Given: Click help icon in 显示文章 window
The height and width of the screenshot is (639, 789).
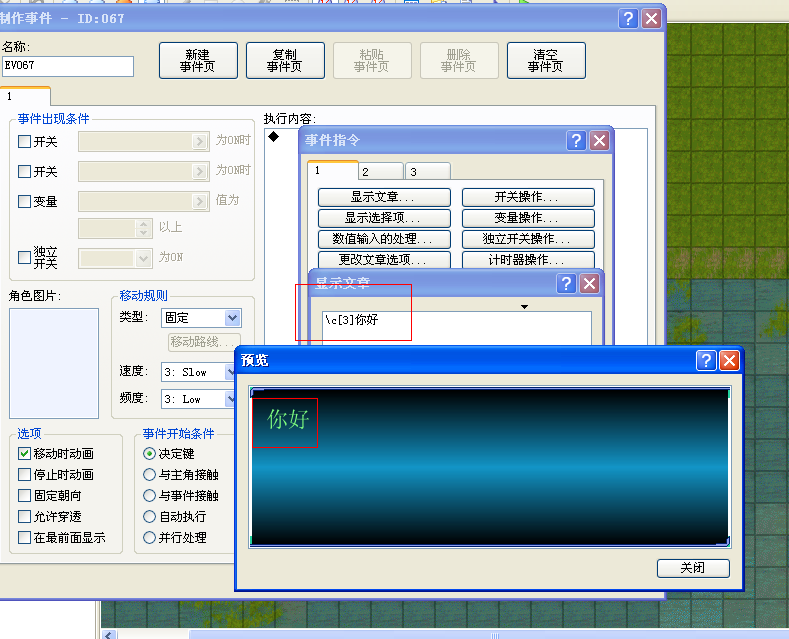Looking at the screenshot, I should tap(566, 283).
